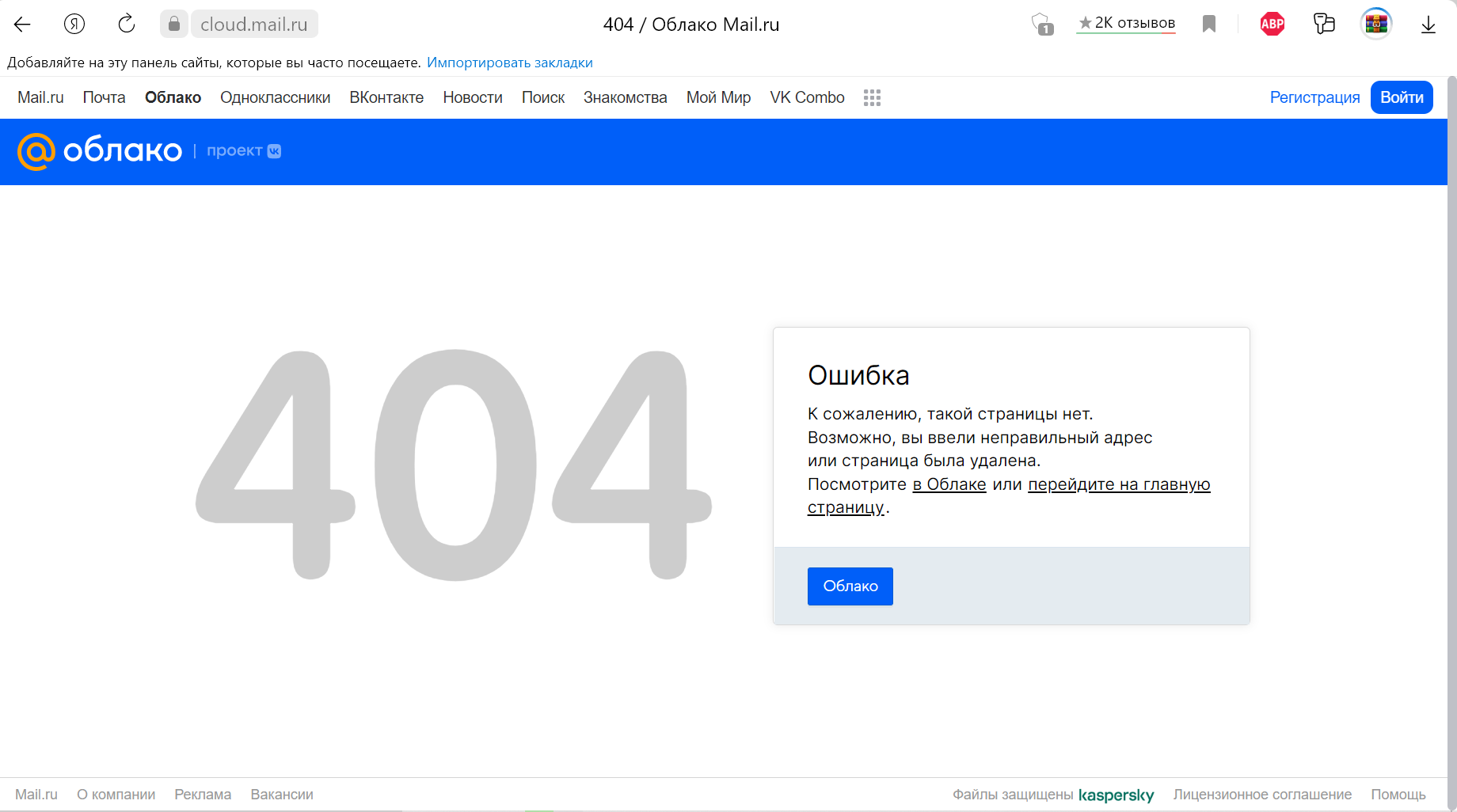1457x812 pixels.
Task: Open the Yandex home button
Action: pyautogui.click(x=74, y=25)
